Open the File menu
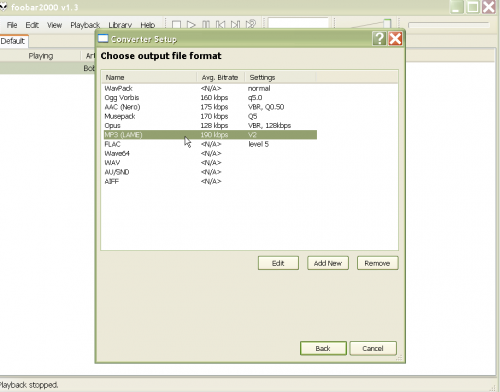Viewport: 500px width, 392px height. (12, 25)
